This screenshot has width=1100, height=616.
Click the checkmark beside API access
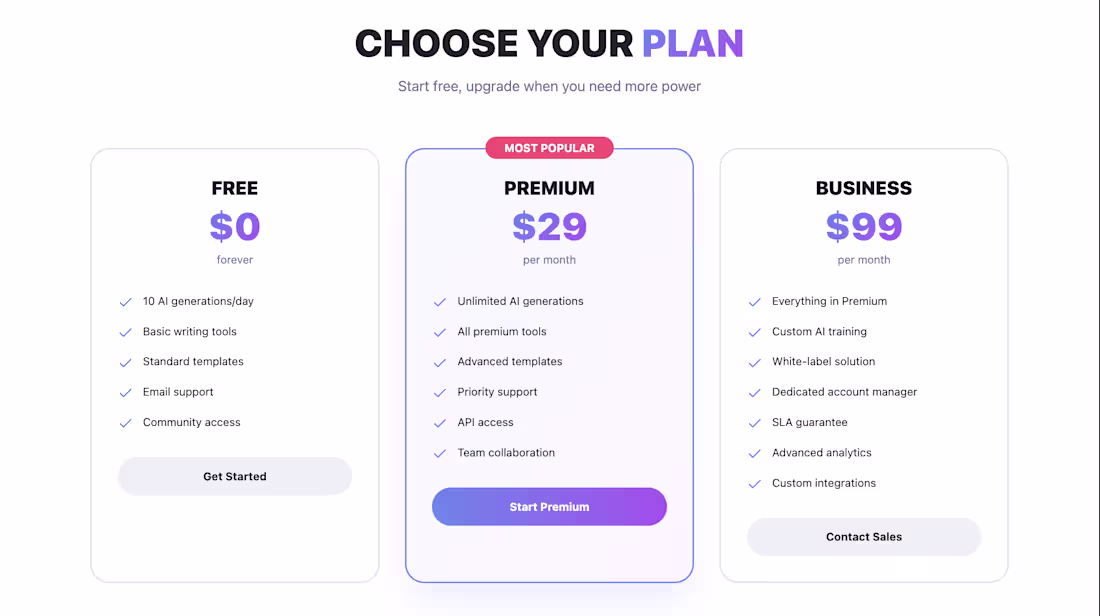point(440,422)
